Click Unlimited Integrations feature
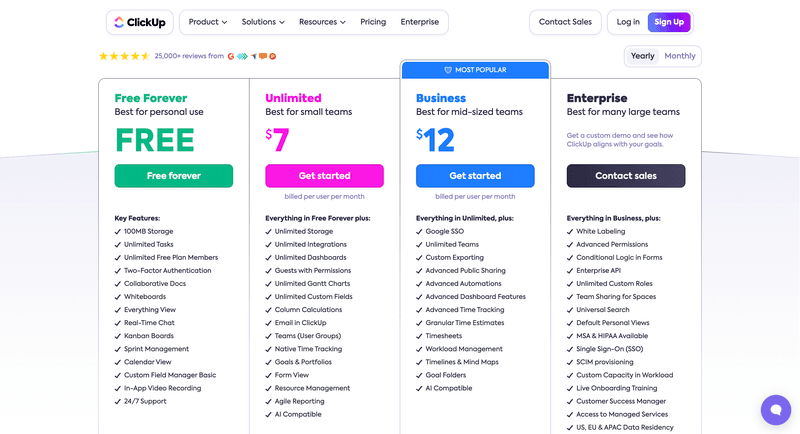 coord(311,245)
